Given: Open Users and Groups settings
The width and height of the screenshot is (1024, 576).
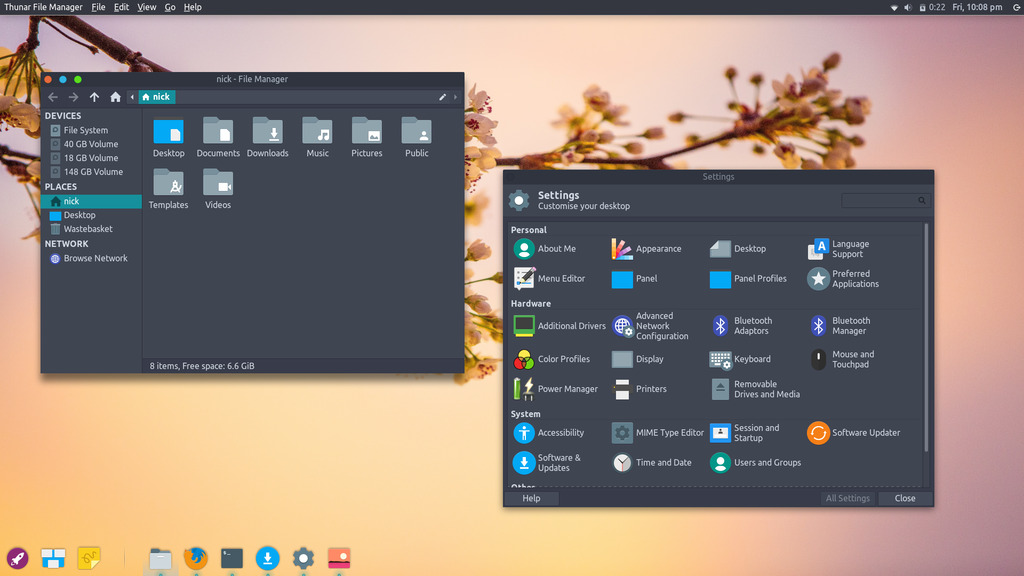Looking at the screenshot, I should [x=755, y=462].
